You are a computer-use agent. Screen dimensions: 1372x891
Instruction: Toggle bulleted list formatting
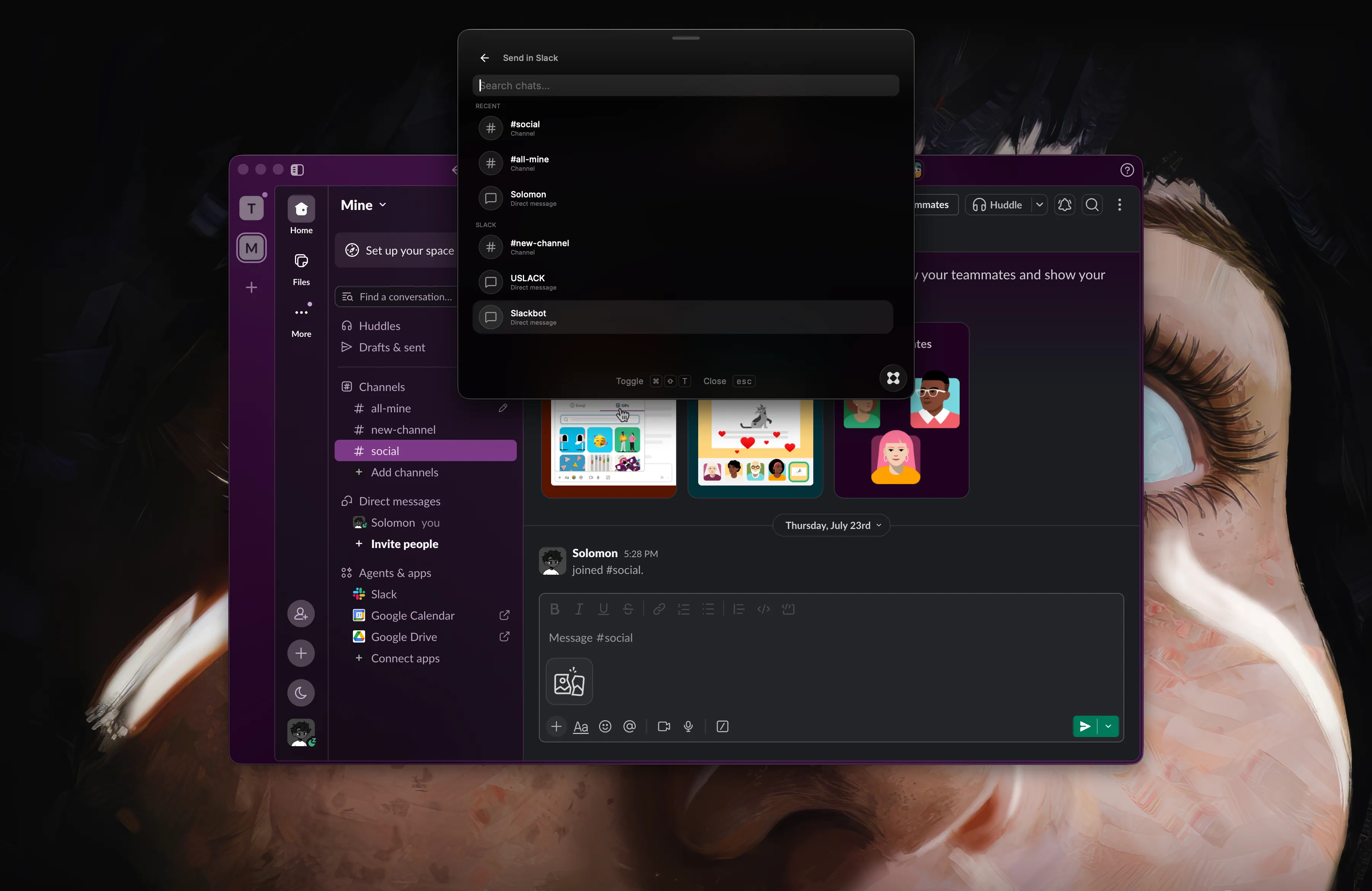click(708, 609)
